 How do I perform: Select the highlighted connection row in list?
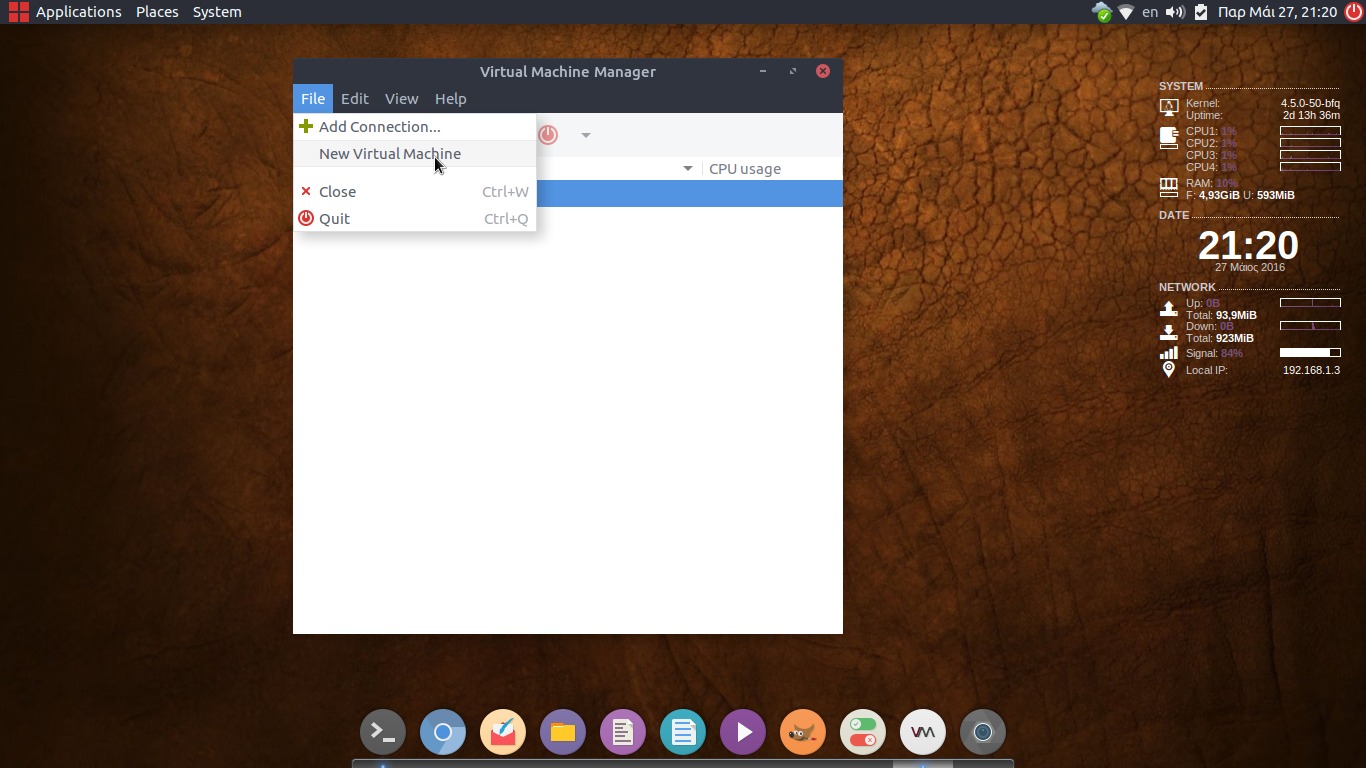pos(689,194)
